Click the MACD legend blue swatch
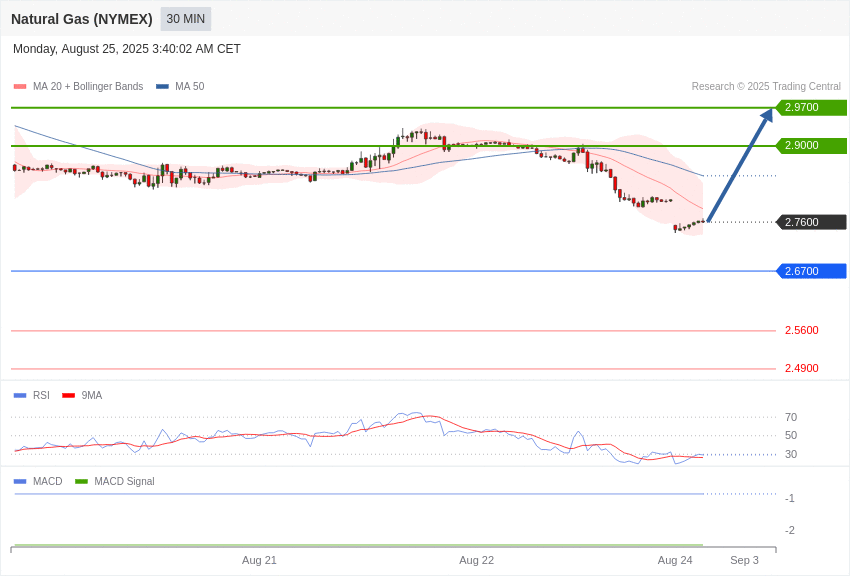The width and height of the screenshot is (850, 576). pos(20,481)
